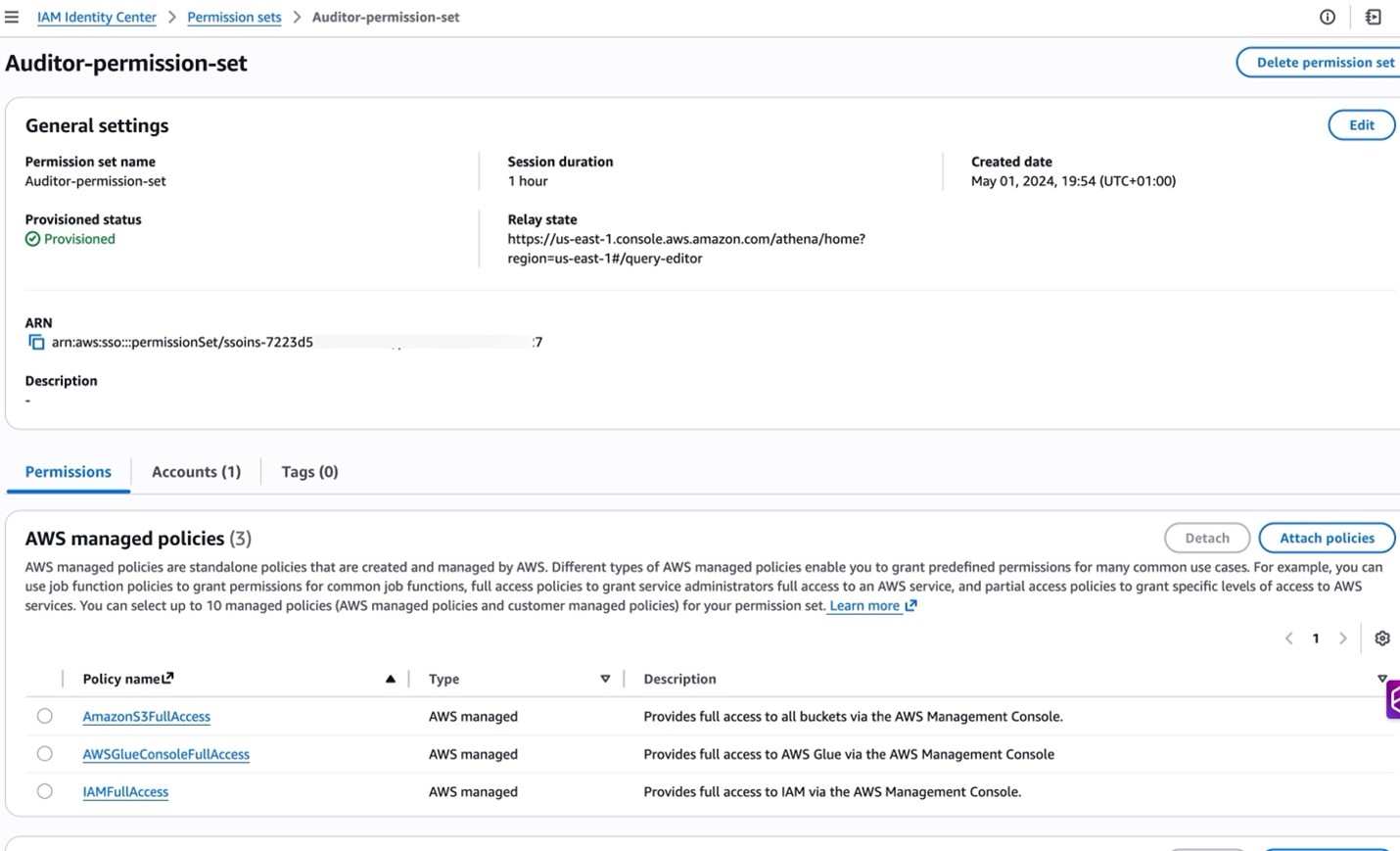The height and width of the screenshot is (851, 1400).
Task: Go to next page of policies
Action: 1342,638
